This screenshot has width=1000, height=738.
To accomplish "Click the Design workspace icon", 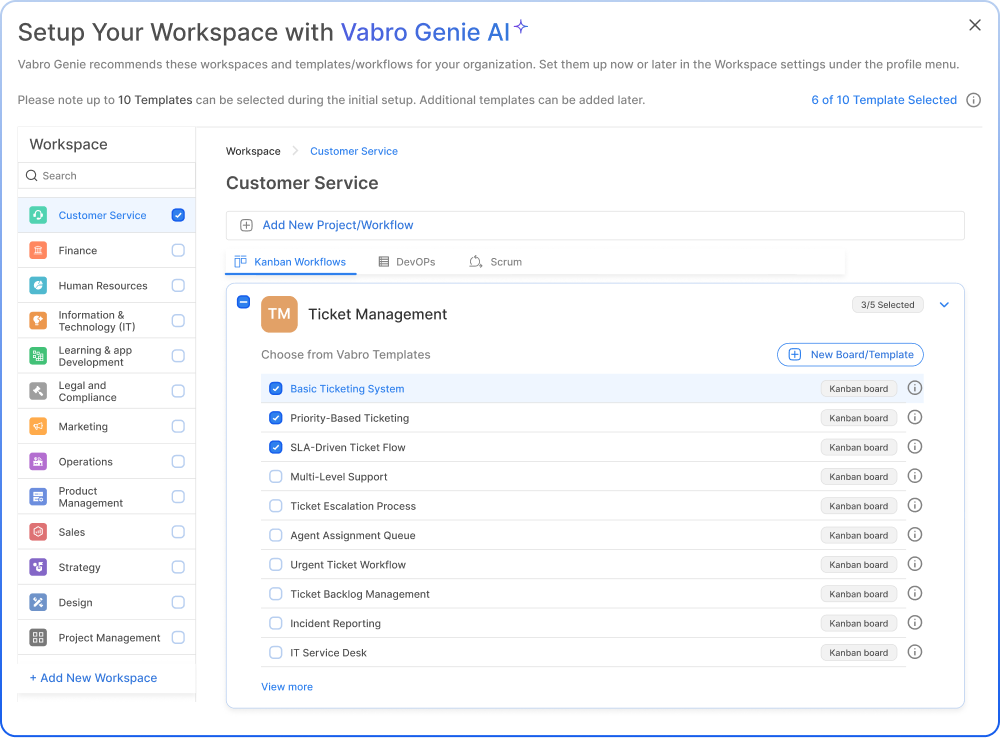I will tap(38, 602).
